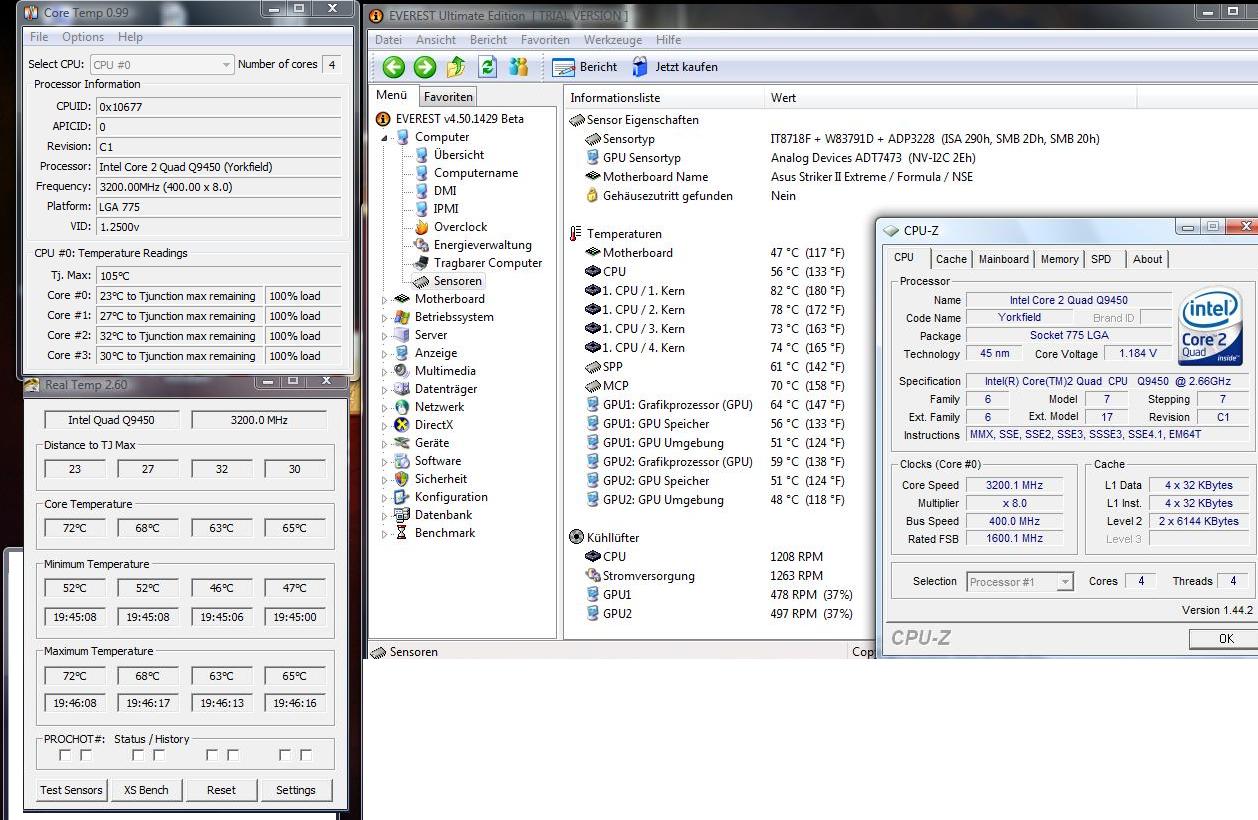Click the Overclock flame icon in tree
Viewport: 1258px width, 820px height.
point(422,227)
